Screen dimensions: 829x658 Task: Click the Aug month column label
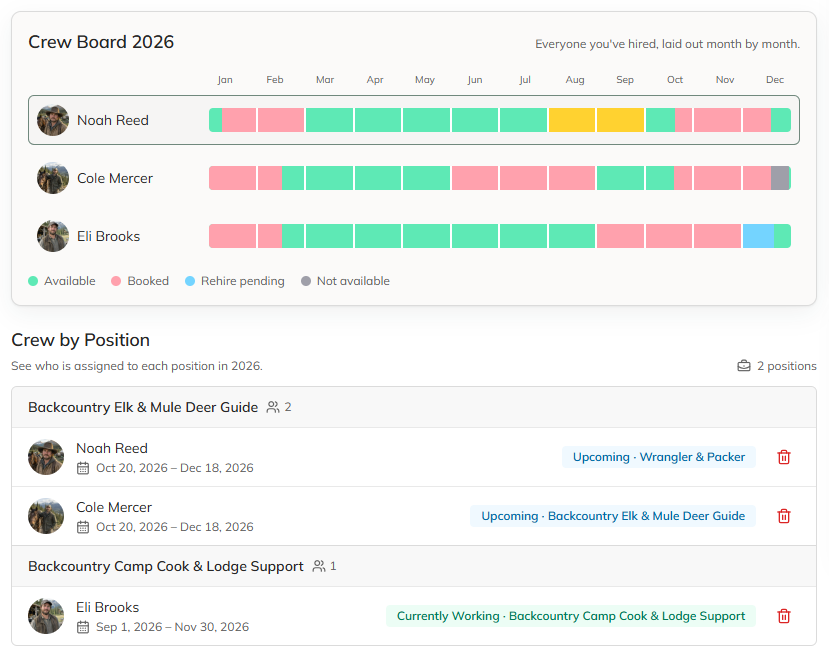pos(575,80)
